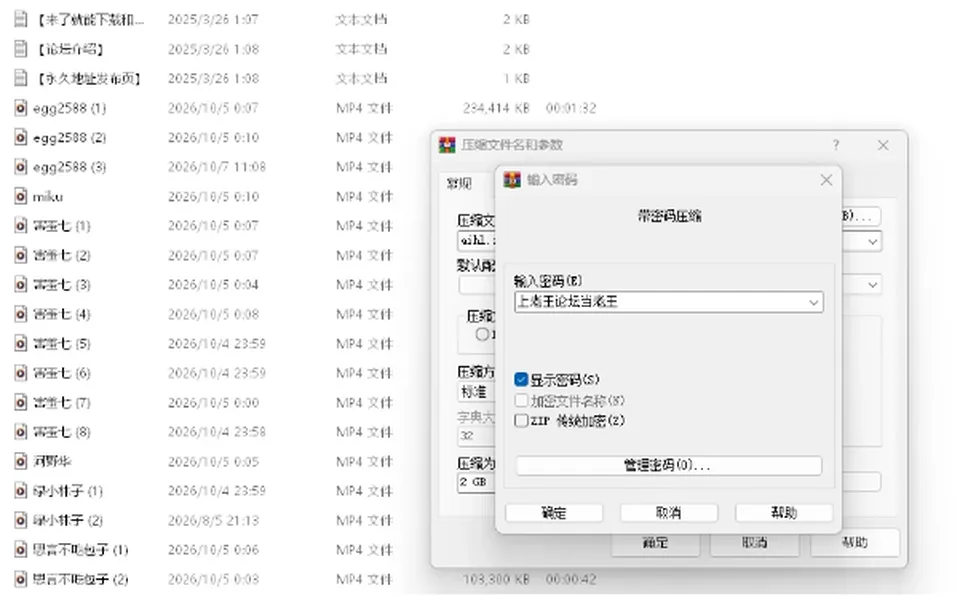This screenshot has height=596, width=960.
Task: Close the 输入密码 dialog
Action: (x=827, y=179)
